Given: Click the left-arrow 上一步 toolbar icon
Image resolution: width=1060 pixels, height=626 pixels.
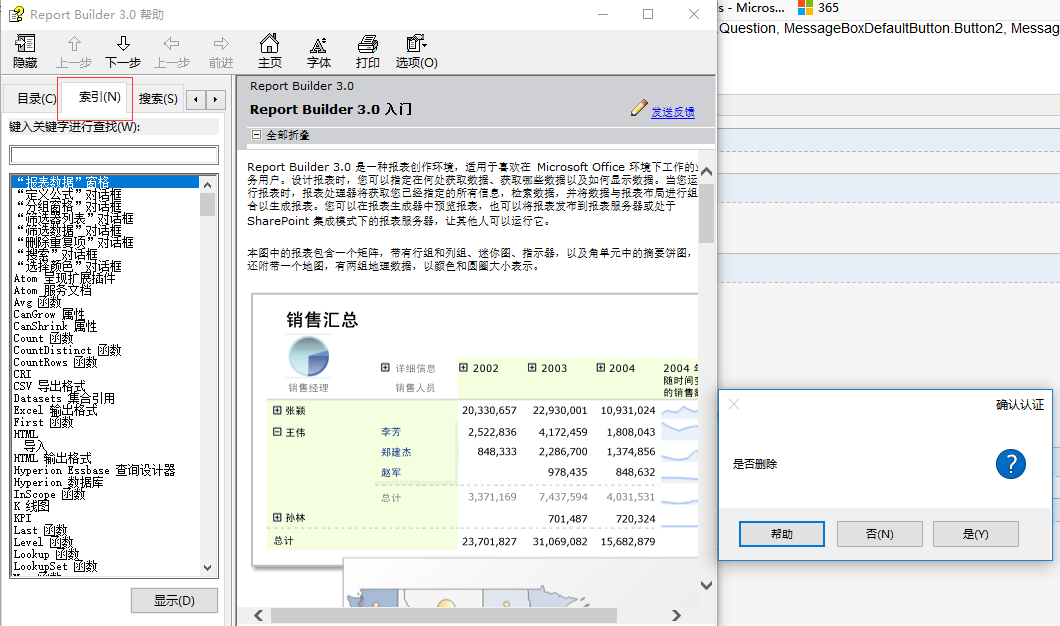Looking at the screenshot, I should [172, 44].
